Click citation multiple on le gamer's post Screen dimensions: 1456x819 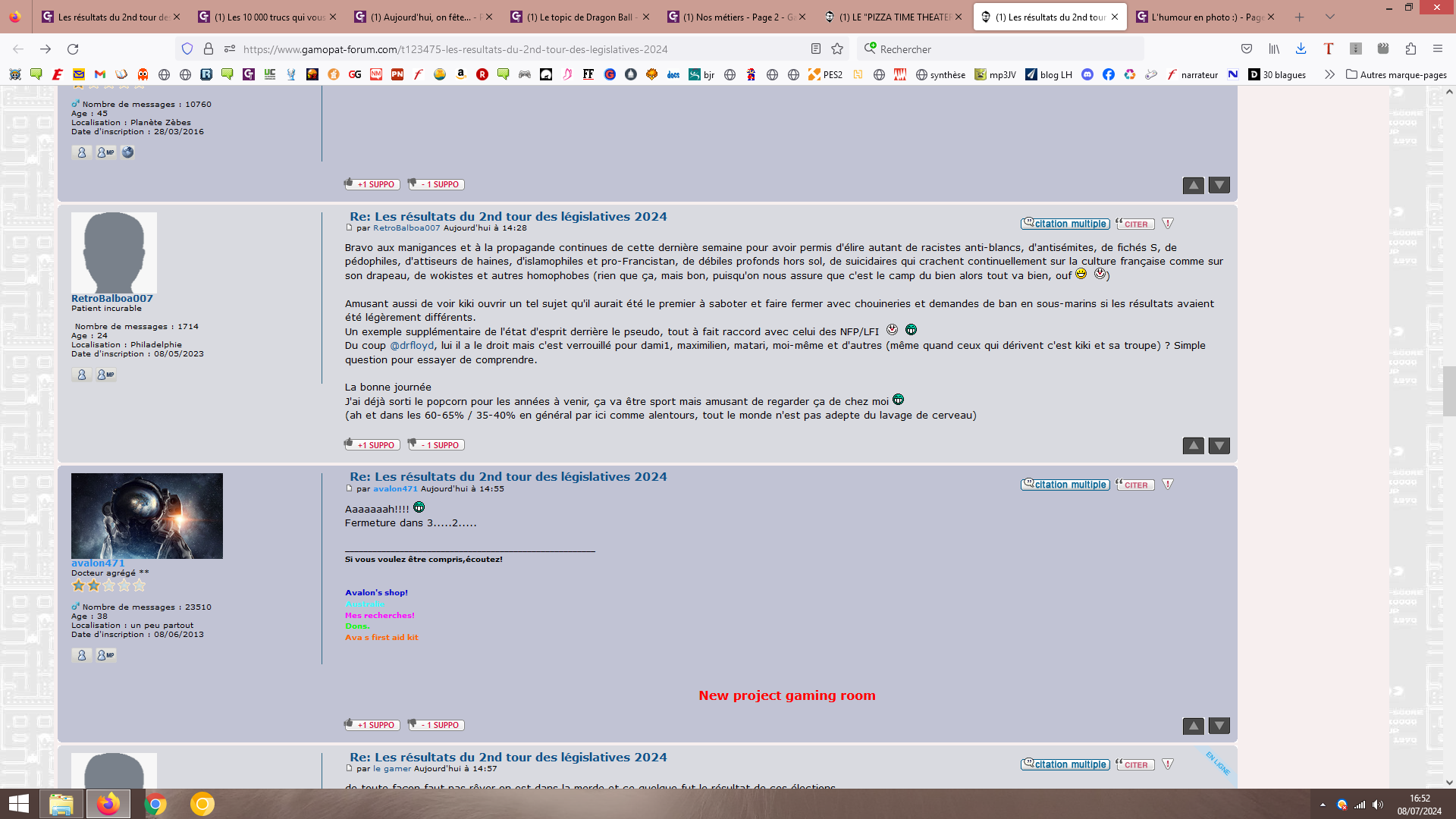(1065, 764)
